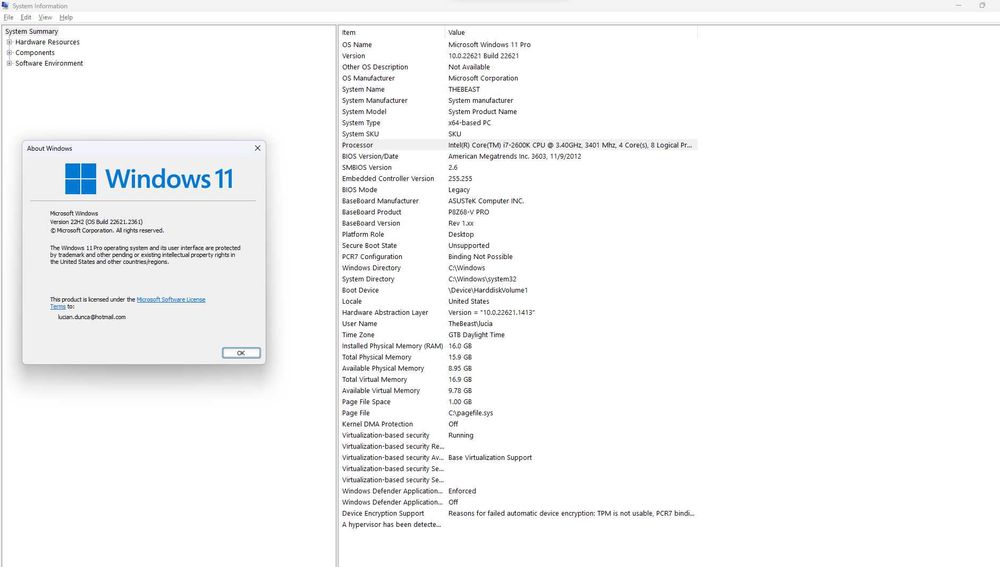Click the 'Base Virtualization Support' value

coord(490,458)
